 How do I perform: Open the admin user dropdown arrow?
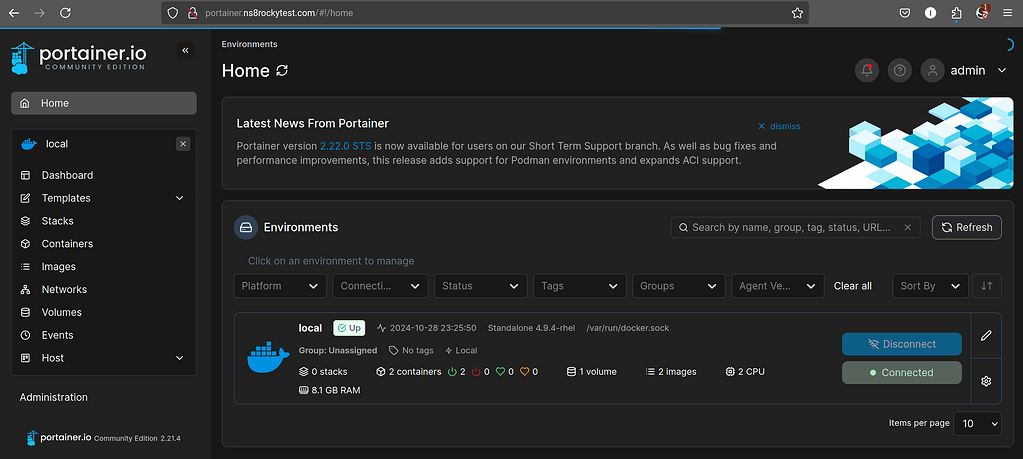1002,70
